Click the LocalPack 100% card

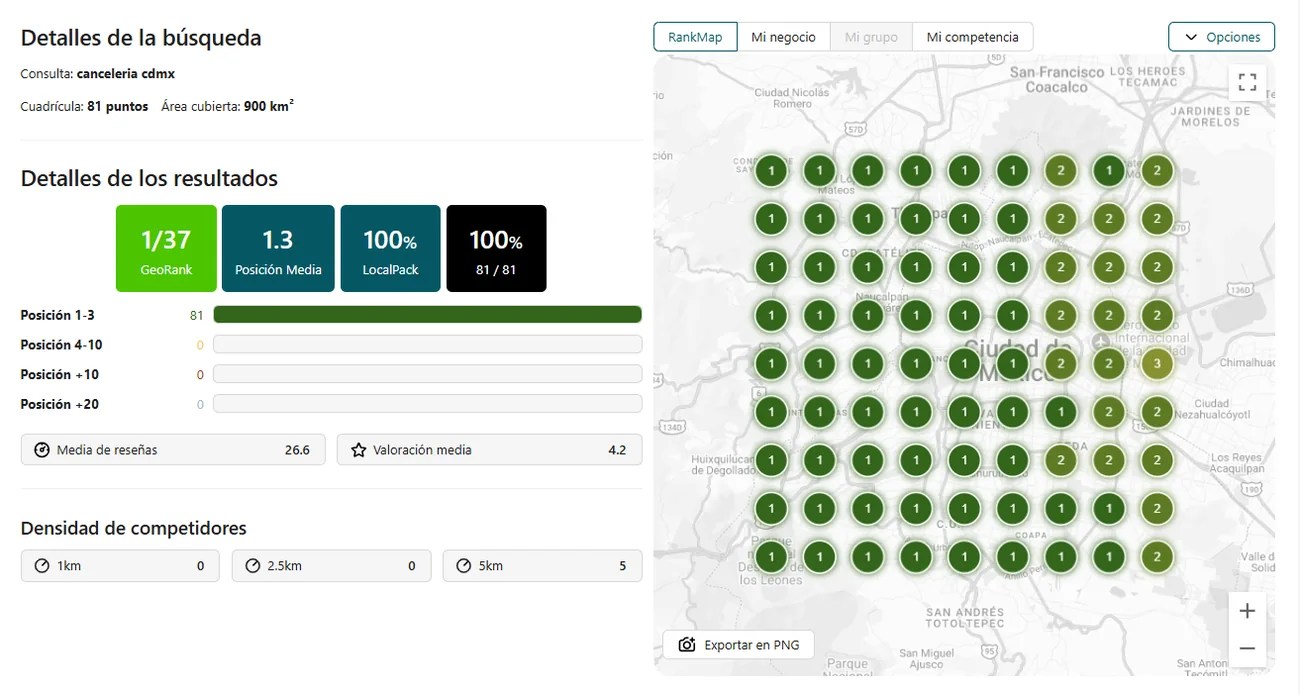tap(390, 248)
